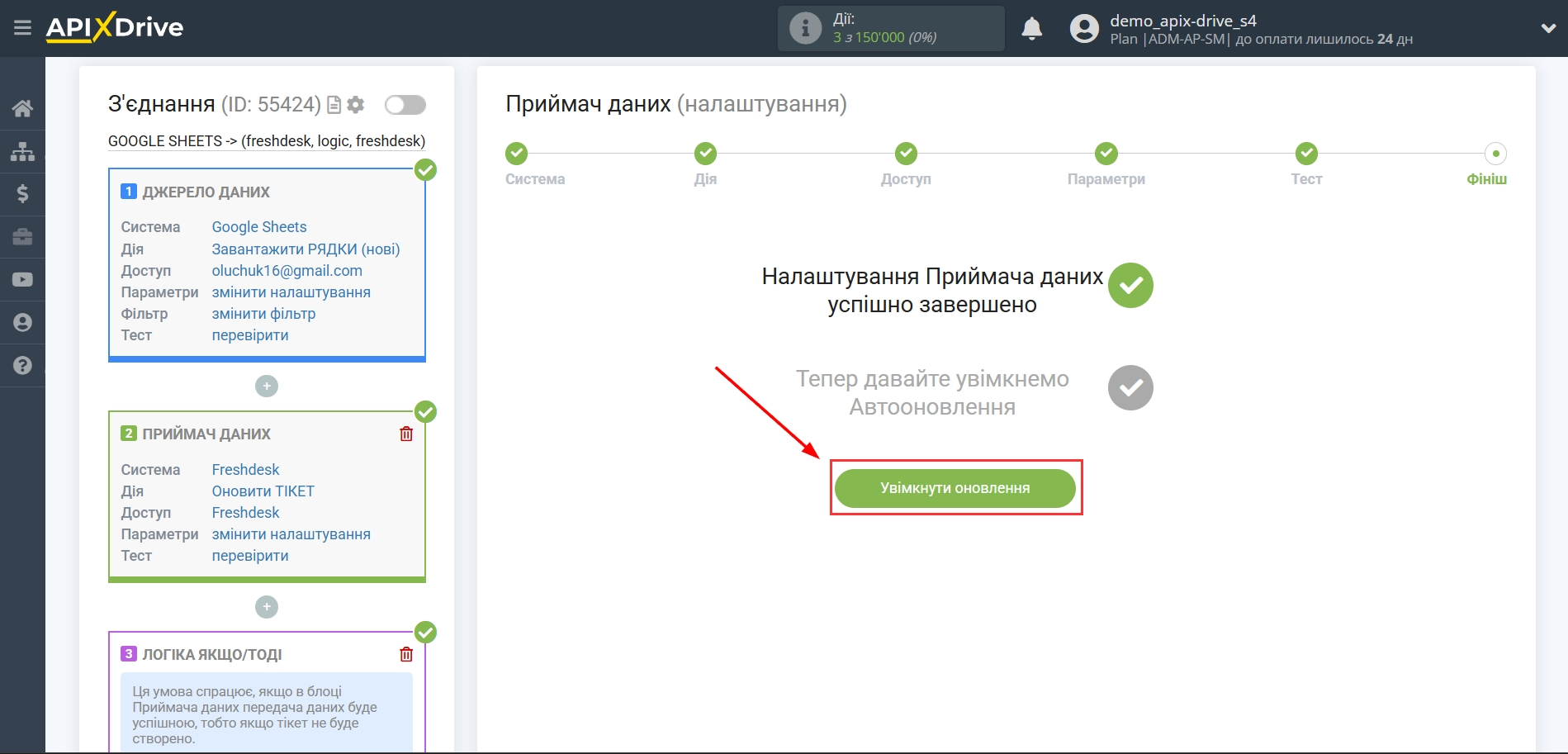Click Увімкнути оновлення button
The height and width of the screenshot is (754, 1568).
point(955,488)
